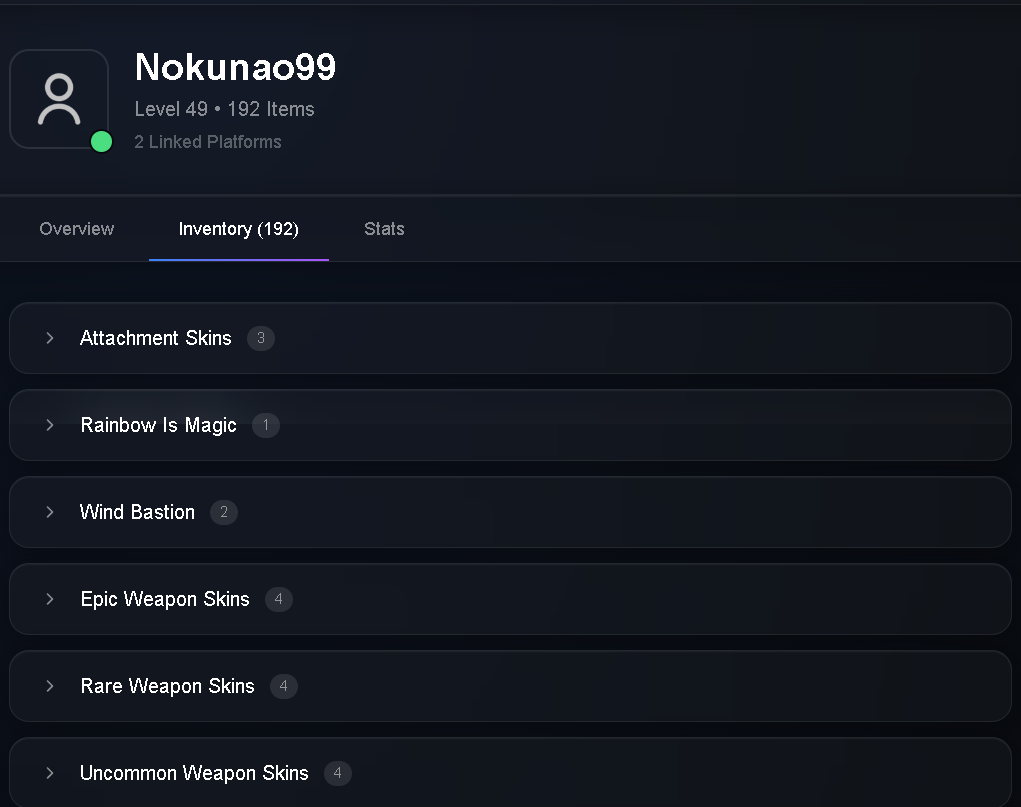Expand the Rainbow Is Magic chevron

pos(49,425)
